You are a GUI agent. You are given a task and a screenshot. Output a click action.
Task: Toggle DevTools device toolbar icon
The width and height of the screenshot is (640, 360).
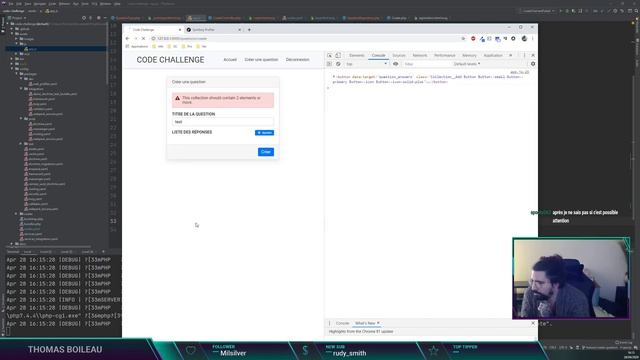click(x=338, y=55)
